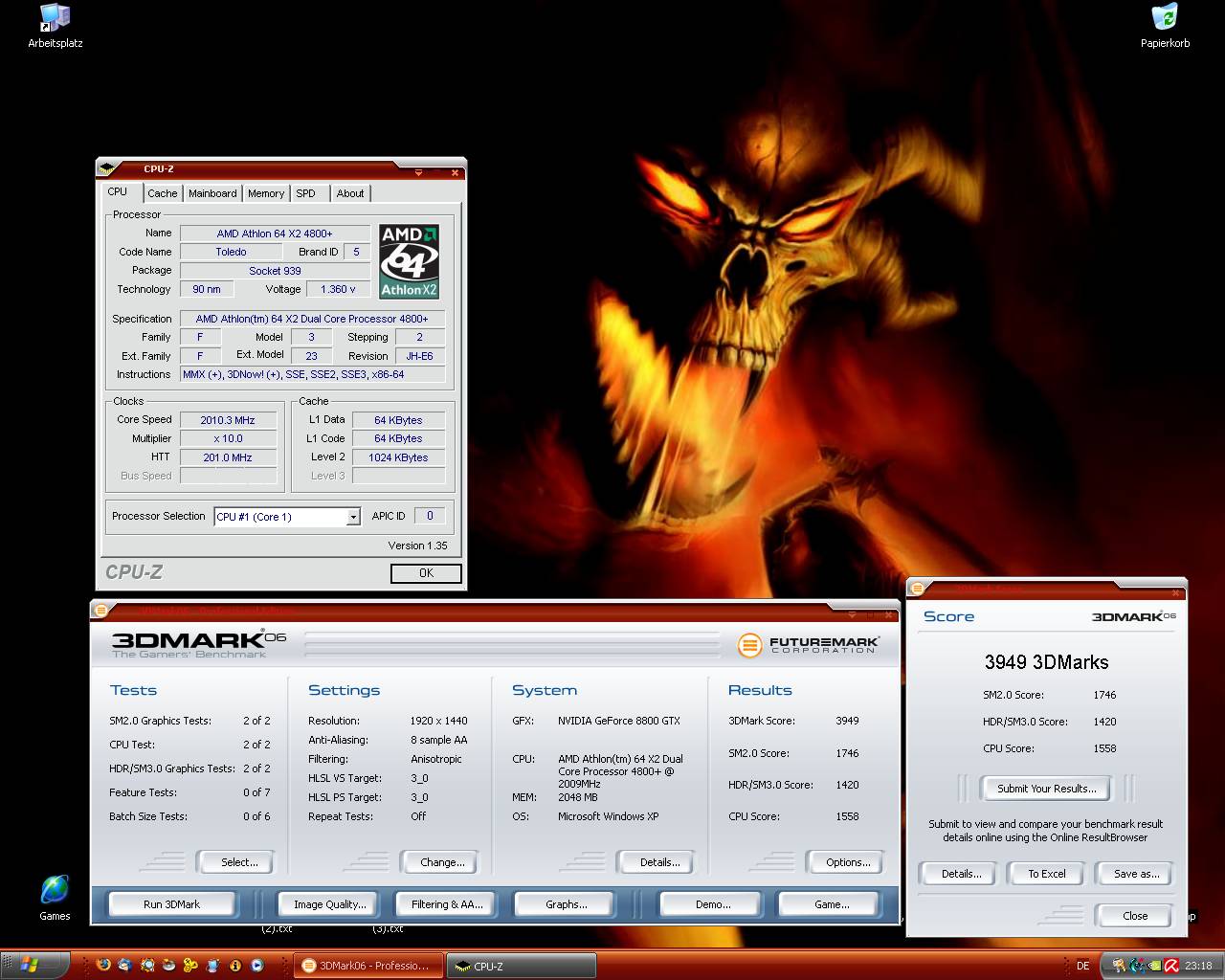Click the 3949 3DMarks score heading
The image size is (1225, 980).
[x=1046, y=662]
